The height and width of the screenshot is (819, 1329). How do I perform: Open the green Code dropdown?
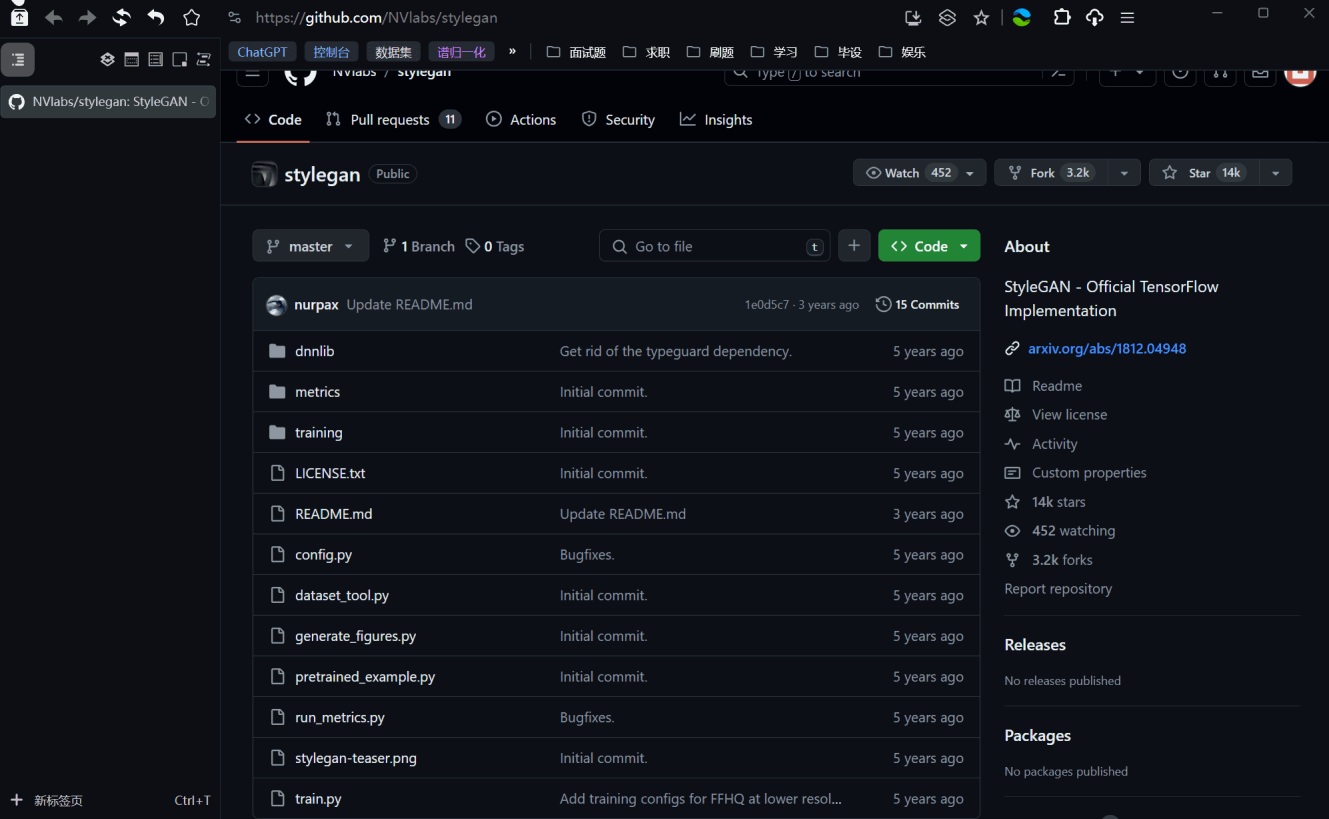[x=929, y=246]
